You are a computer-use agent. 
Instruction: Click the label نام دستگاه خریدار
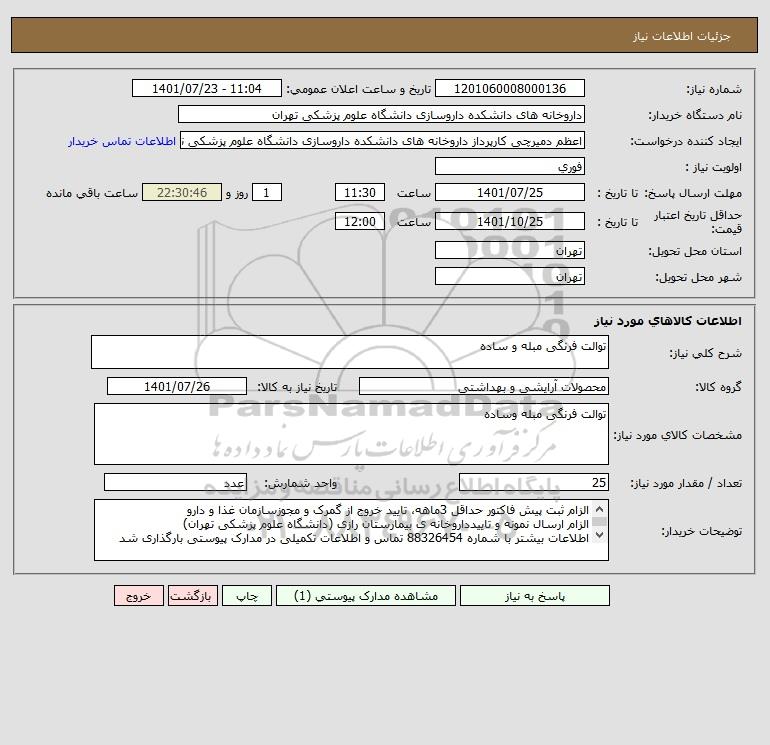coord(695,115)
